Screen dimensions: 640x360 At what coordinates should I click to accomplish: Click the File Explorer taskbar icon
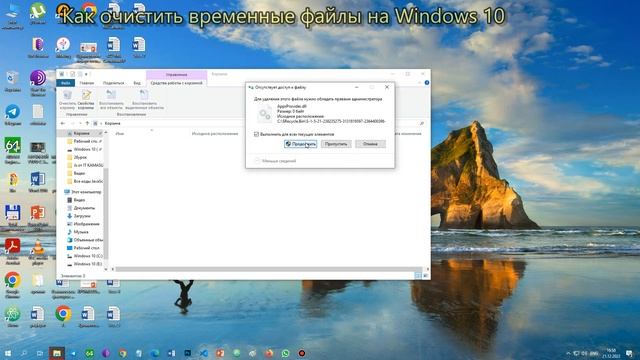[57, 353]
